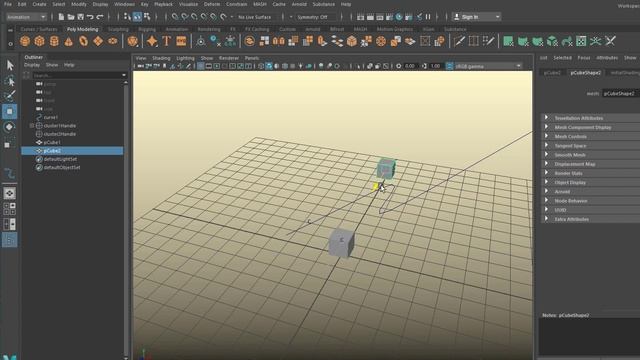The width and height of the screenshot is (640, 360).
Task: Select pCube1 in the Outliner
Action: (52, 142)
